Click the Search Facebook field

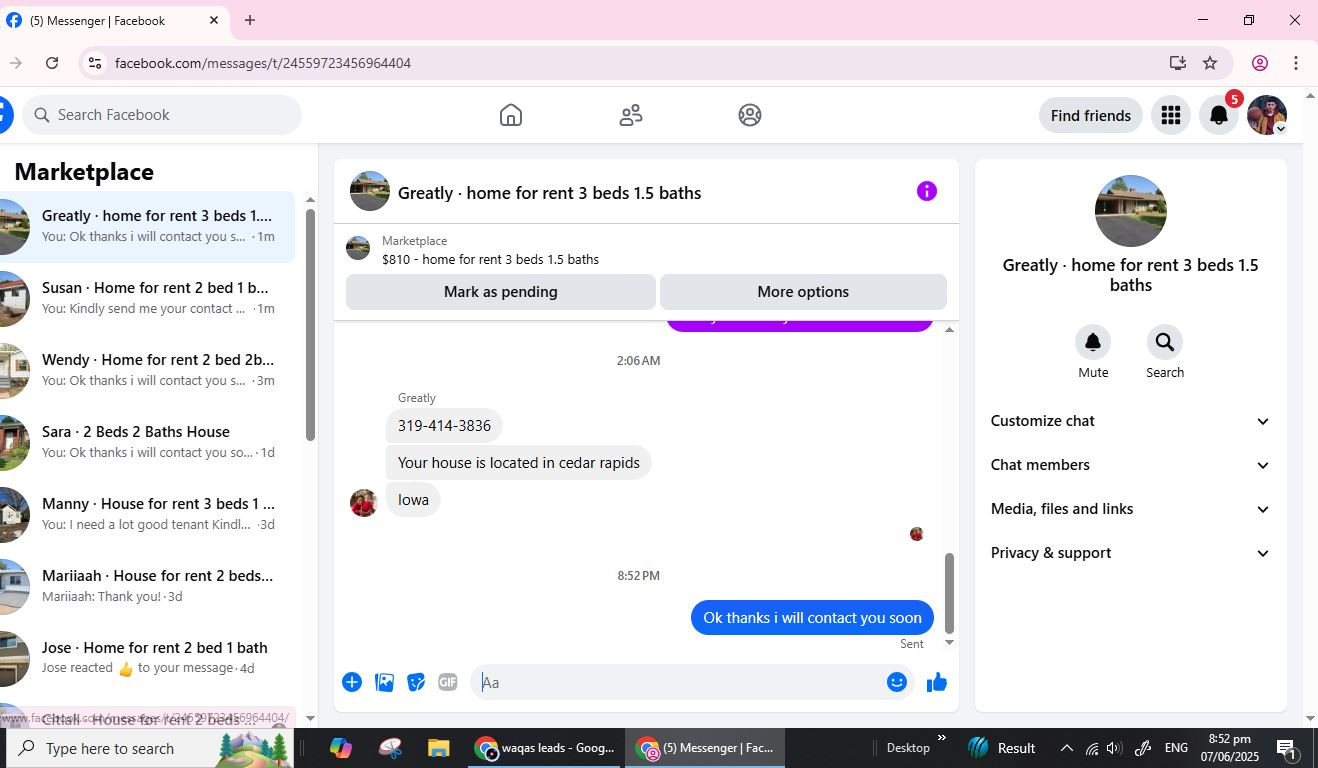click(x=162, y=115)
